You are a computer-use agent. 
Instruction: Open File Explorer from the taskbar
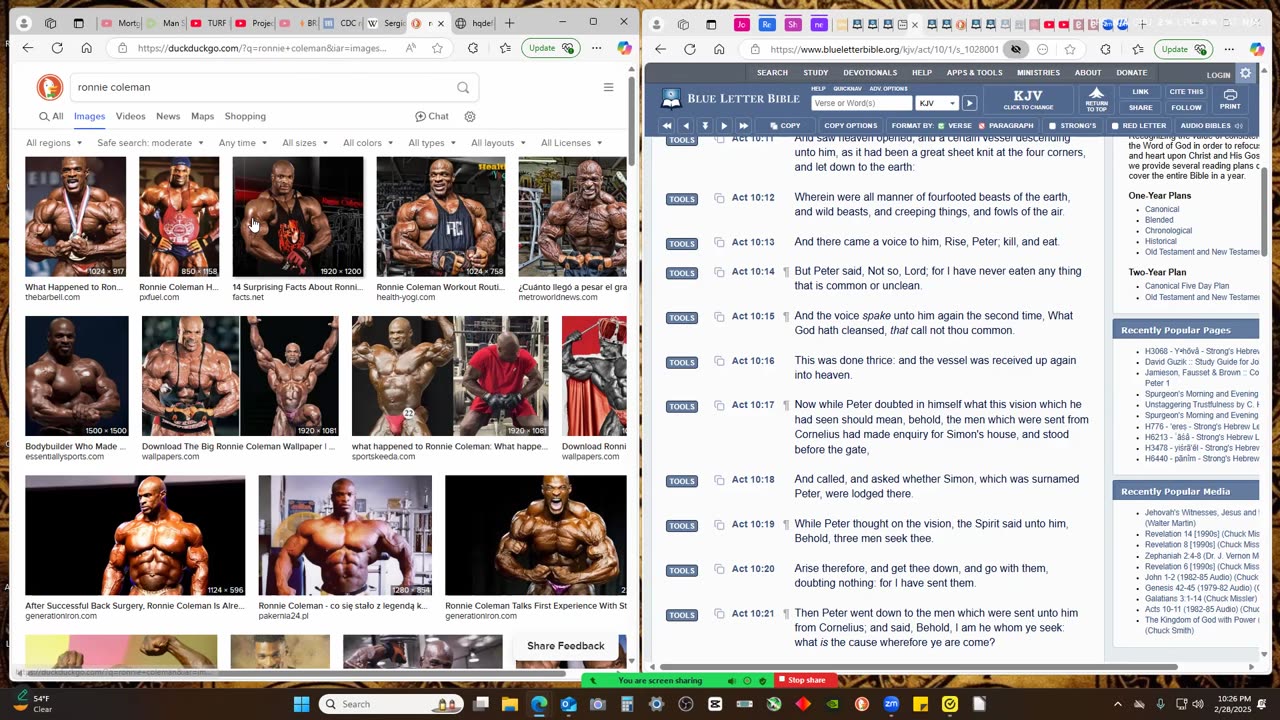coord(509,704)
